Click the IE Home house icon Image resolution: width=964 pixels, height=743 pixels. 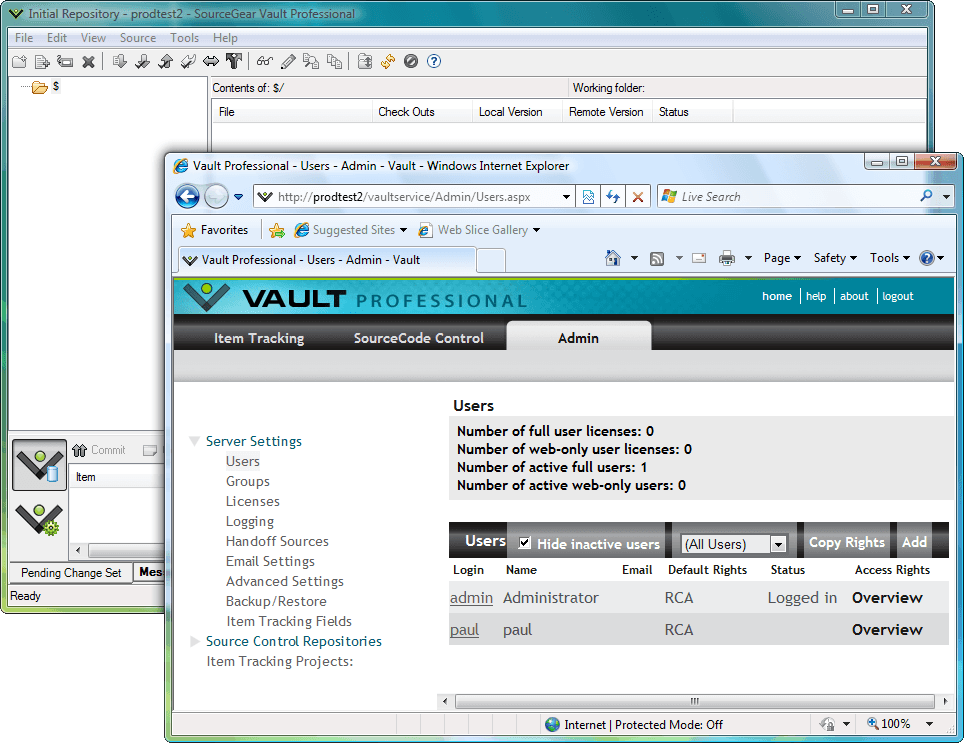click(613, 258)
